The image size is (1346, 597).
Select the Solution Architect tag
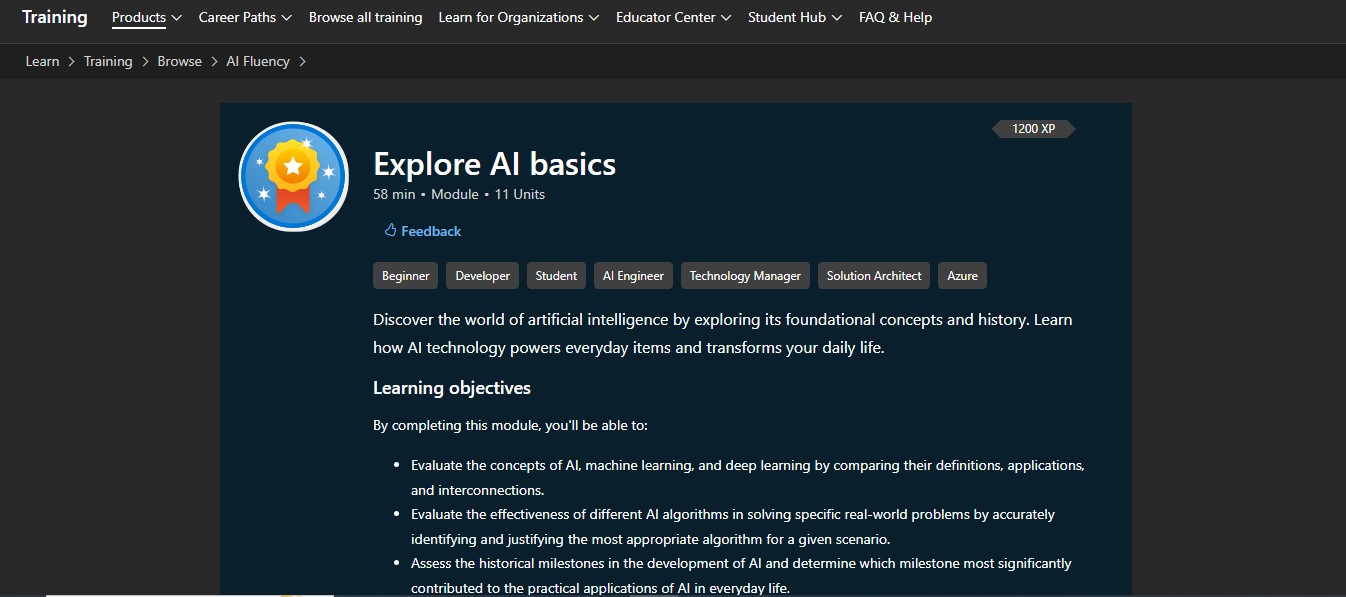tap(874, 276)
